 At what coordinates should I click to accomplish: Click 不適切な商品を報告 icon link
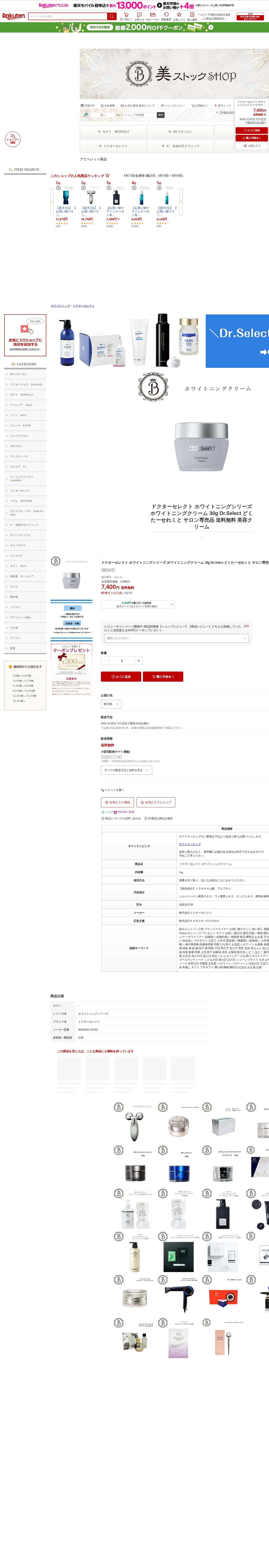[159, 819]
